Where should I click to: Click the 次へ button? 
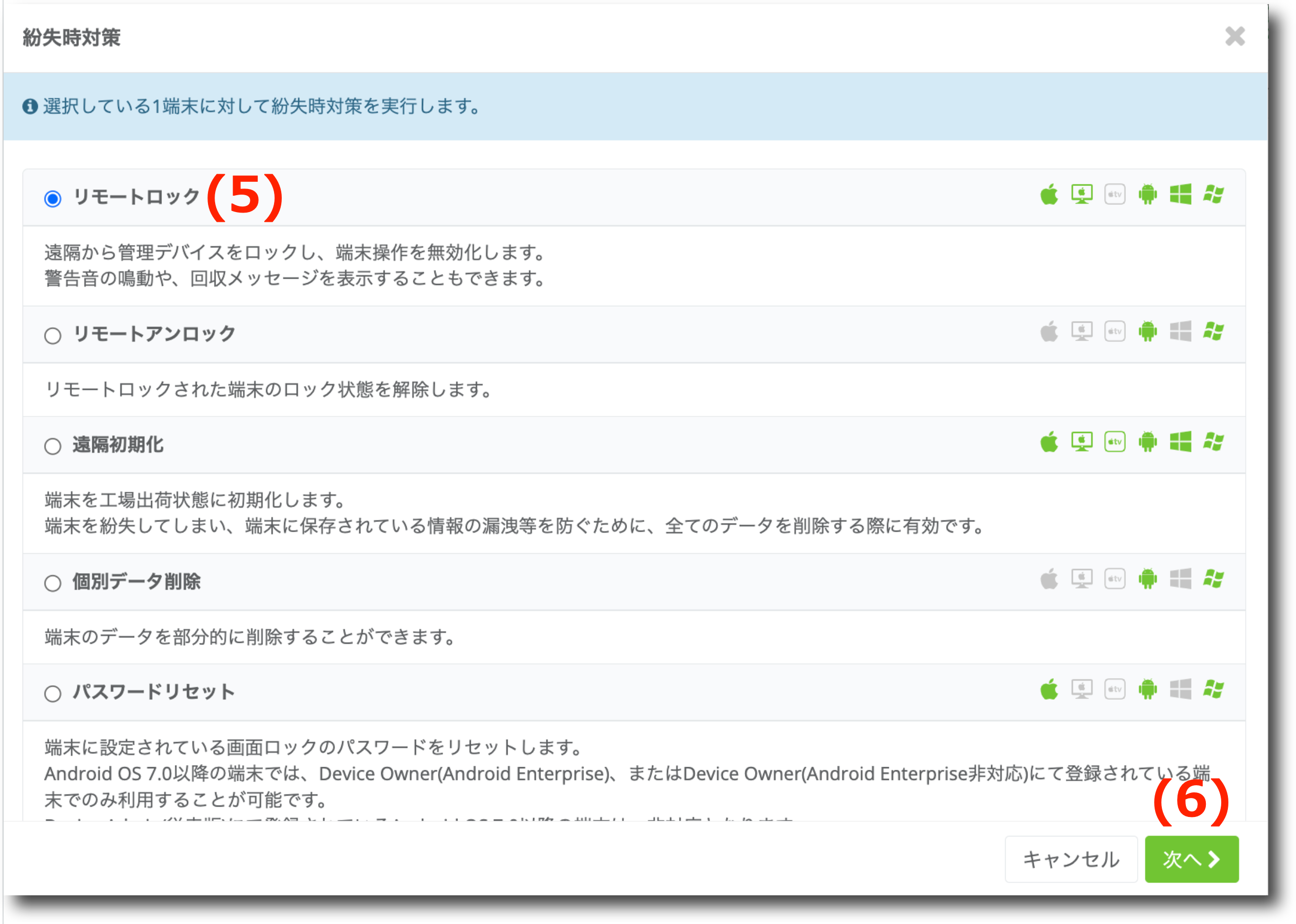[1192, 859]
